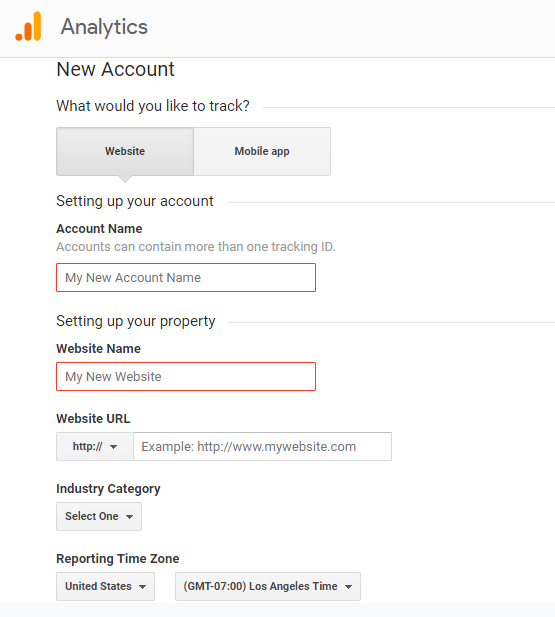Select the Website tracking tab
The width and height of the screenshot is (555, 617).
[125, 151]
